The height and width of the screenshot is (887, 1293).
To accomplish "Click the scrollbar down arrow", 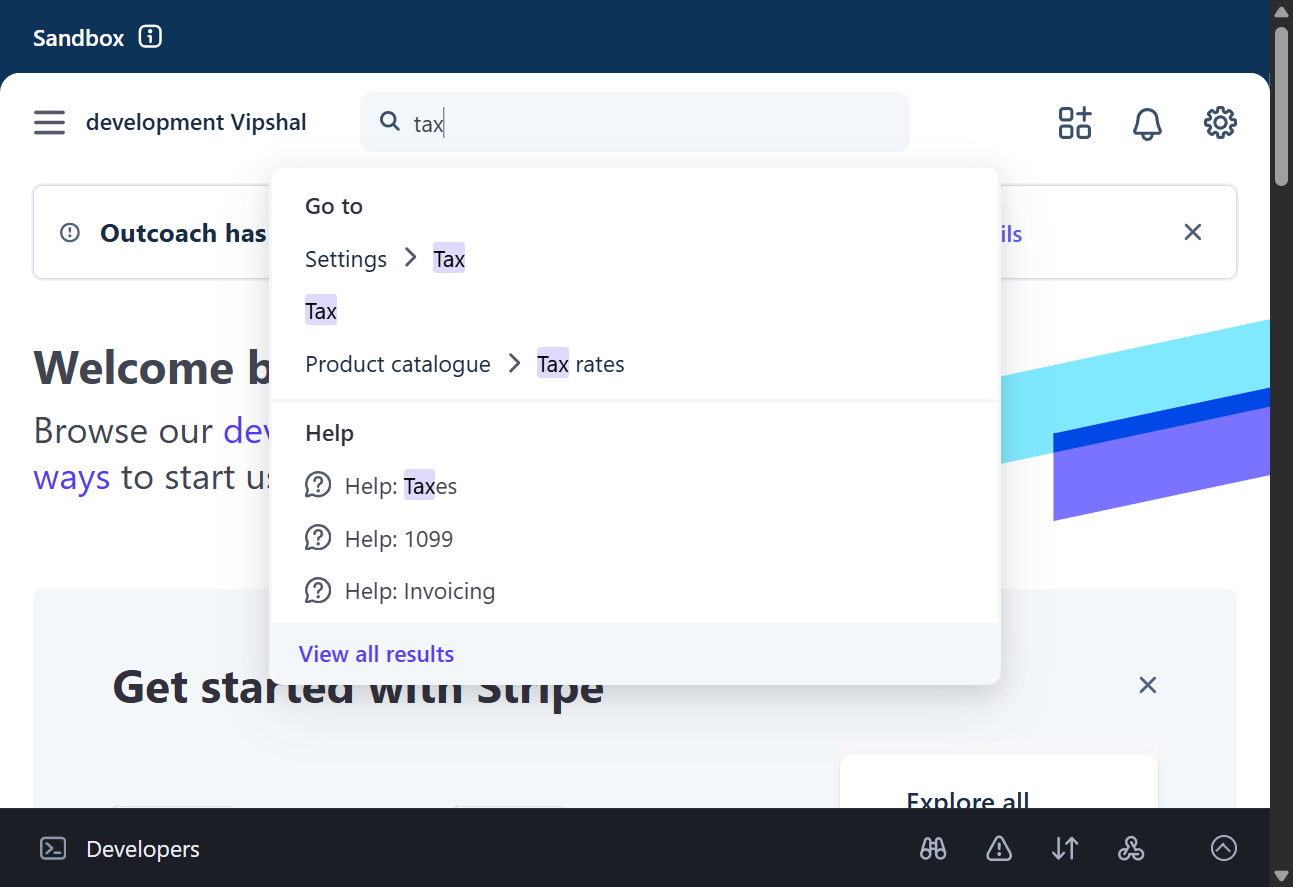I will [x=1282, y=876].
